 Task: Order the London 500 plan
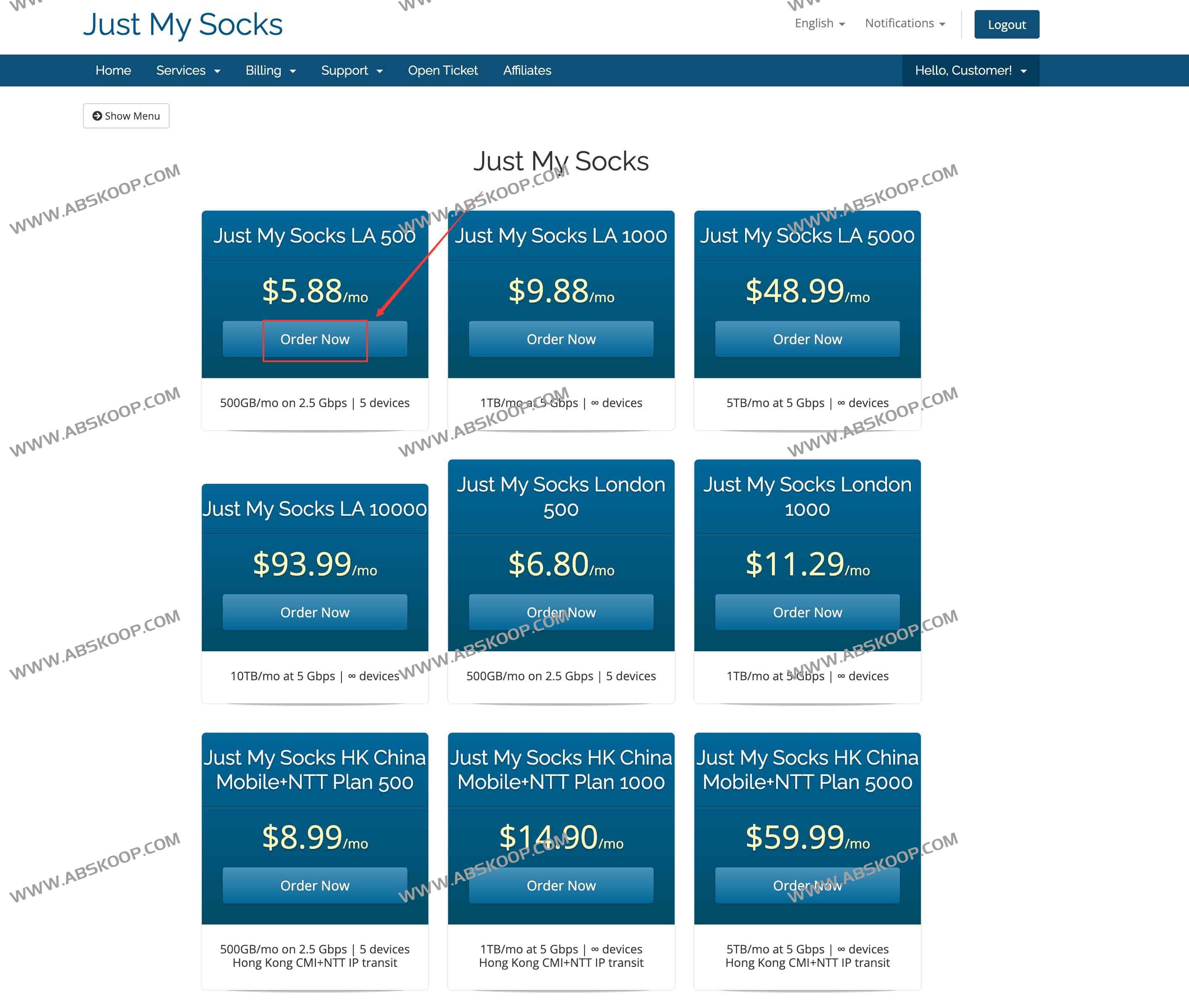561,613
